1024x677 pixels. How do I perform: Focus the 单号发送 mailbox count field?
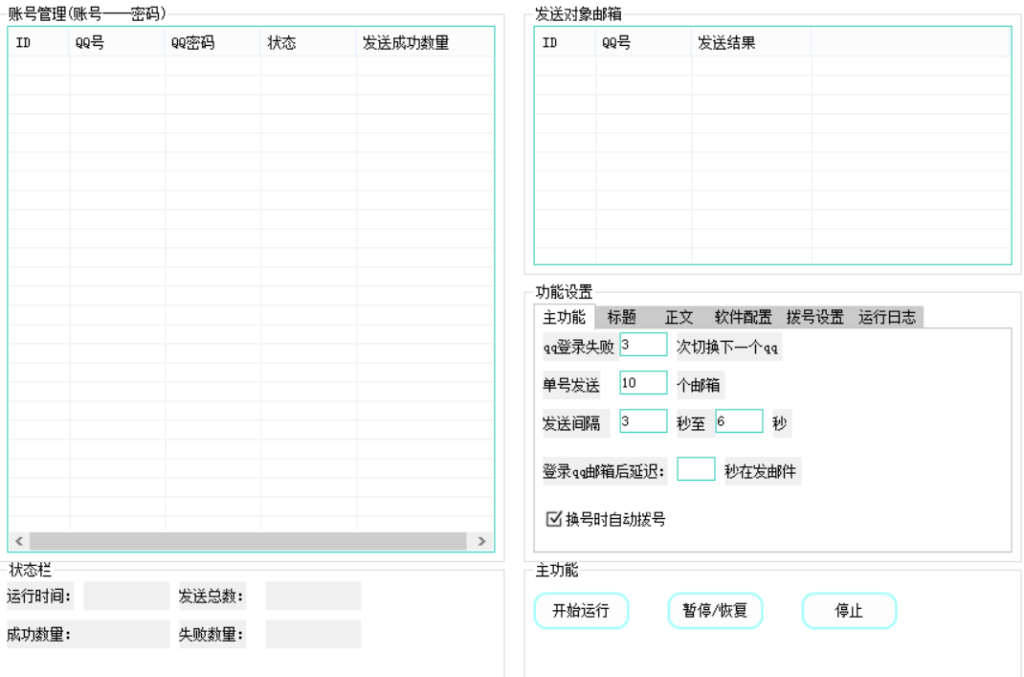643,383
